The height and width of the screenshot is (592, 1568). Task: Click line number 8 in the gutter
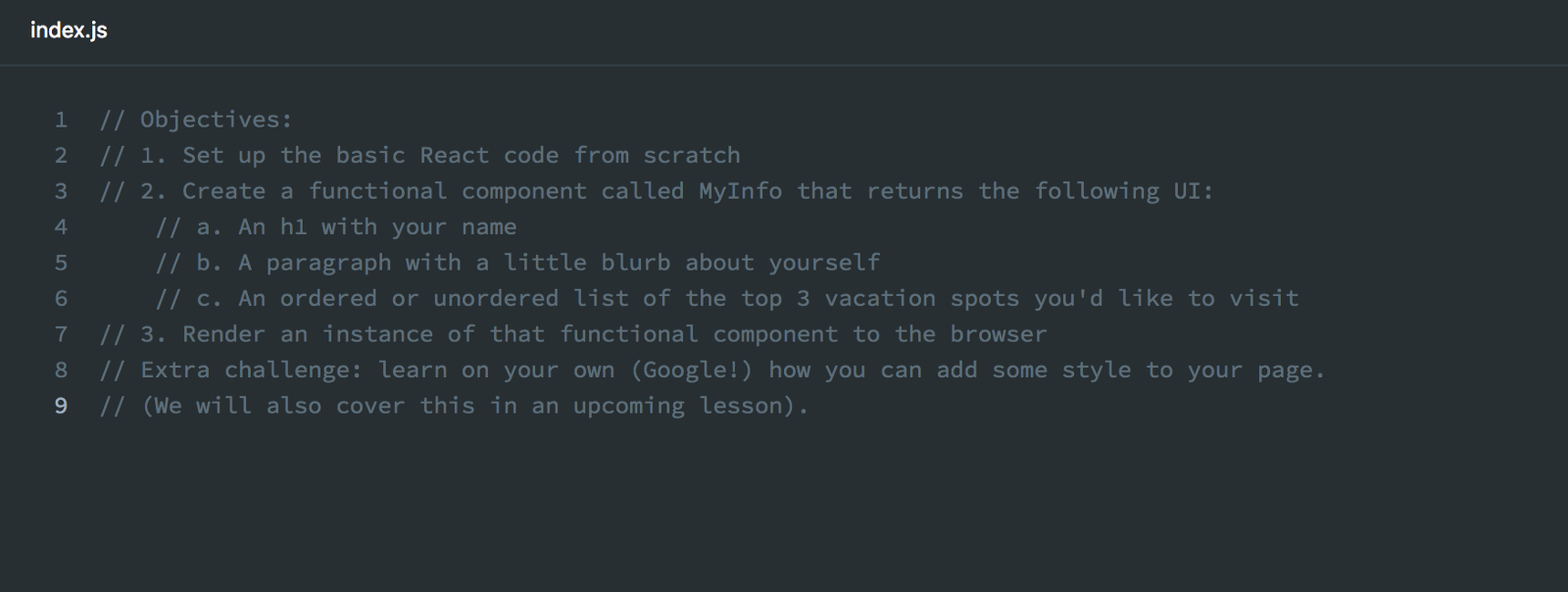pyautogui.click(x=61, y=370)
